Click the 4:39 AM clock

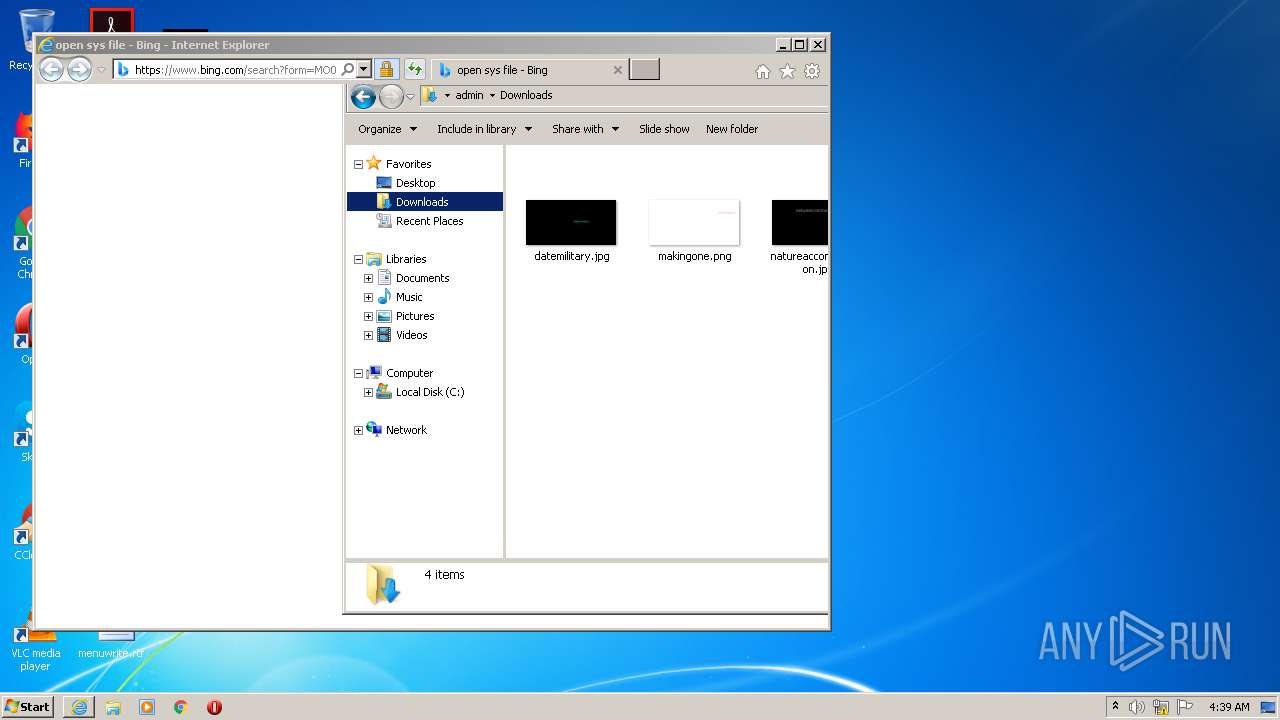click(1229, 707)
